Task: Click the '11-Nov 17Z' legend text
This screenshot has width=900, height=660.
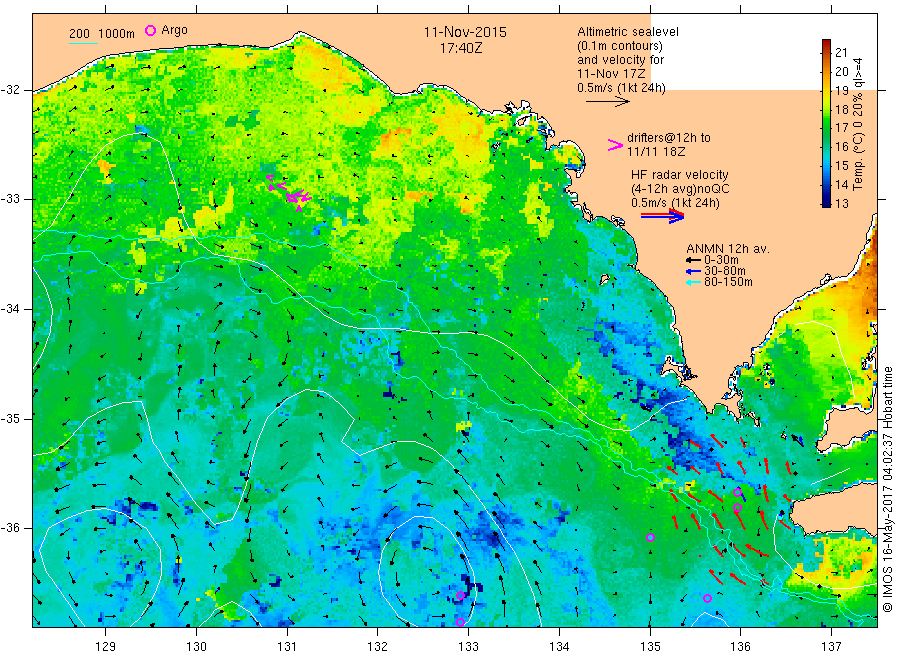Action: click(611, 74)
